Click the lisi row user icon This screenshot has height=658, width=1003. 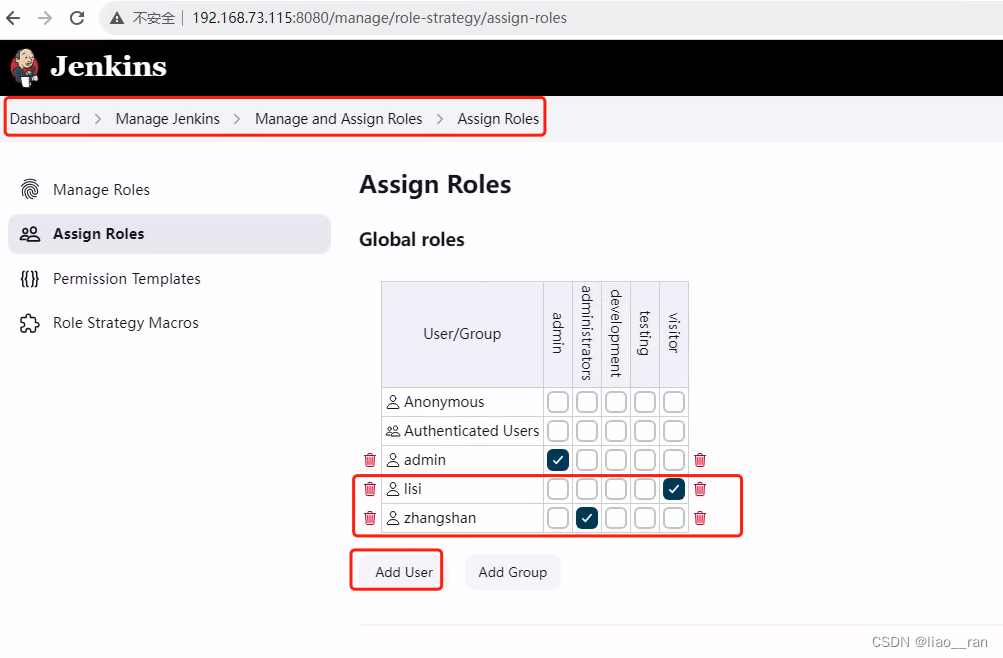click(x=393, y=489)
